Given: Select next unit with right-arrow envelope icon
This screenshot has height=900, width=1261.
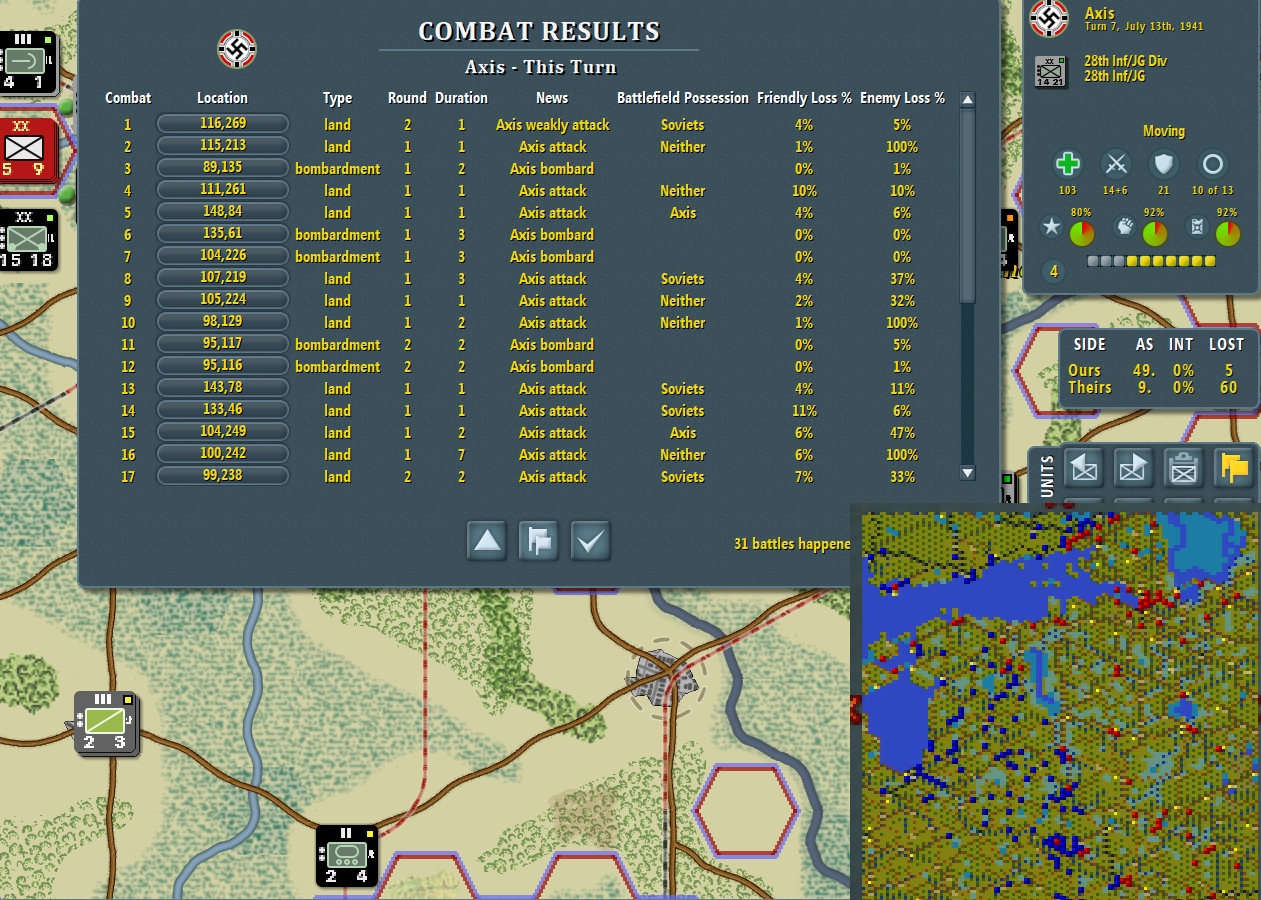Looking at the screenshot, I should pyautogui.click(x=1133, y=467).
